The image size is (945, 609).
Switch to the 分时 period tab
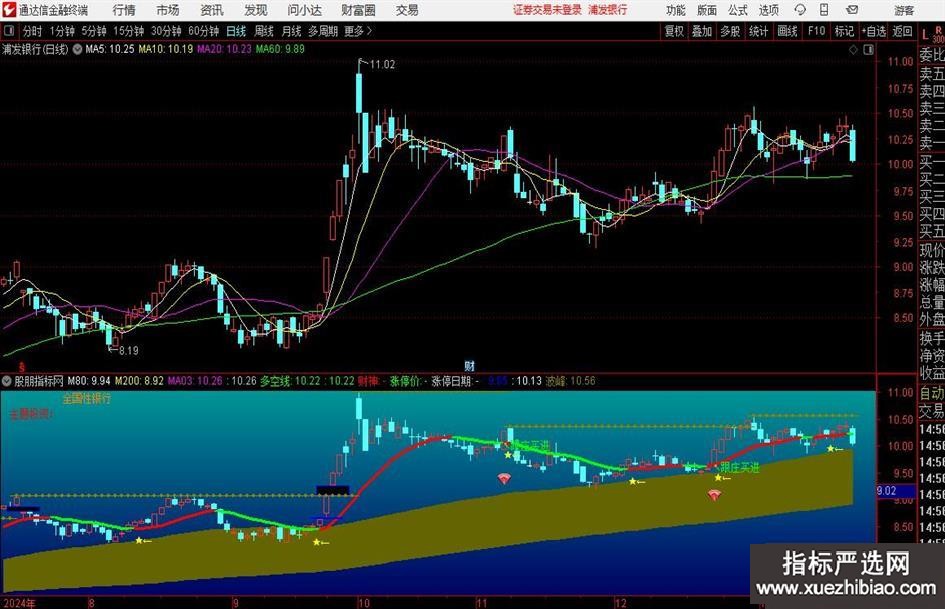pos(33,31)
